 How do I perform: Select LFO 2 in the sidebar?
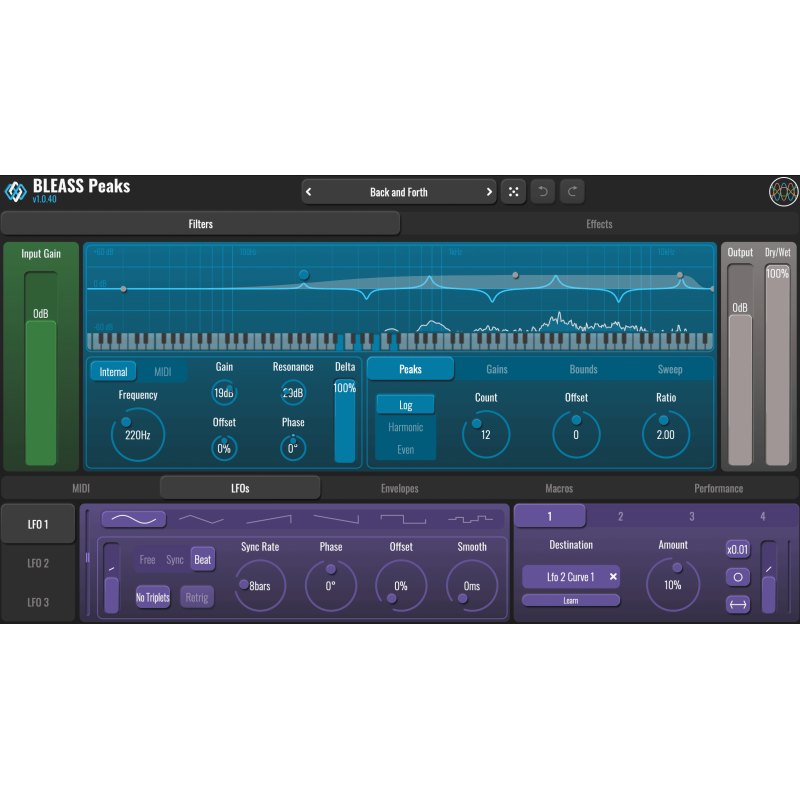click(38, 563)
